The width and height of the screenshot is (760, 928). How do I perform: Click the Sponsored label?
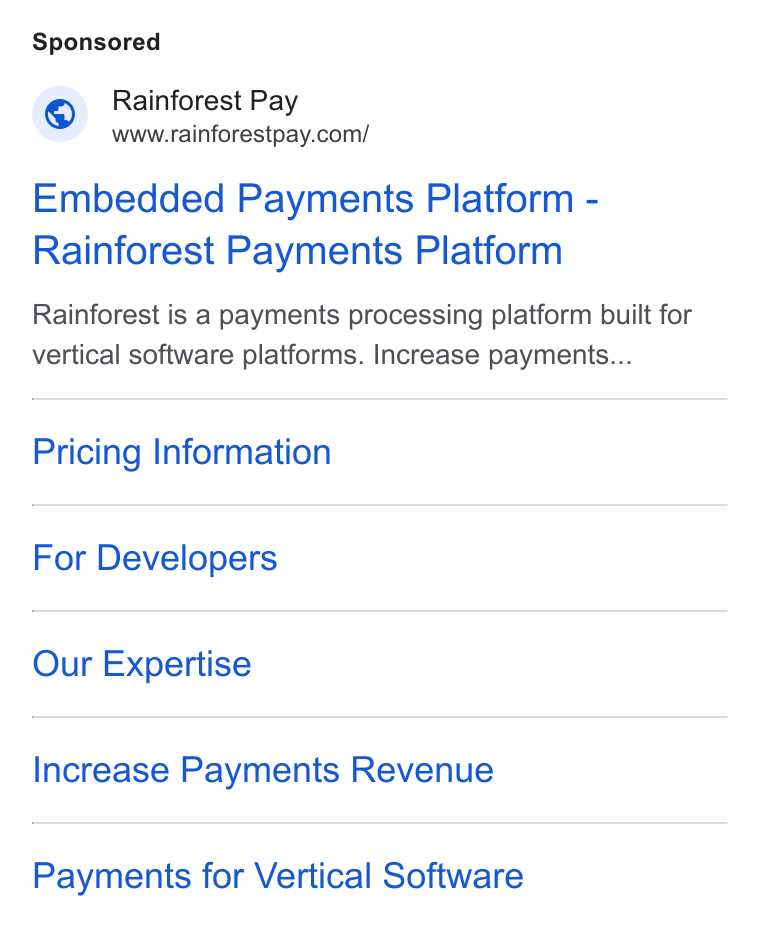tap(96, 42)
